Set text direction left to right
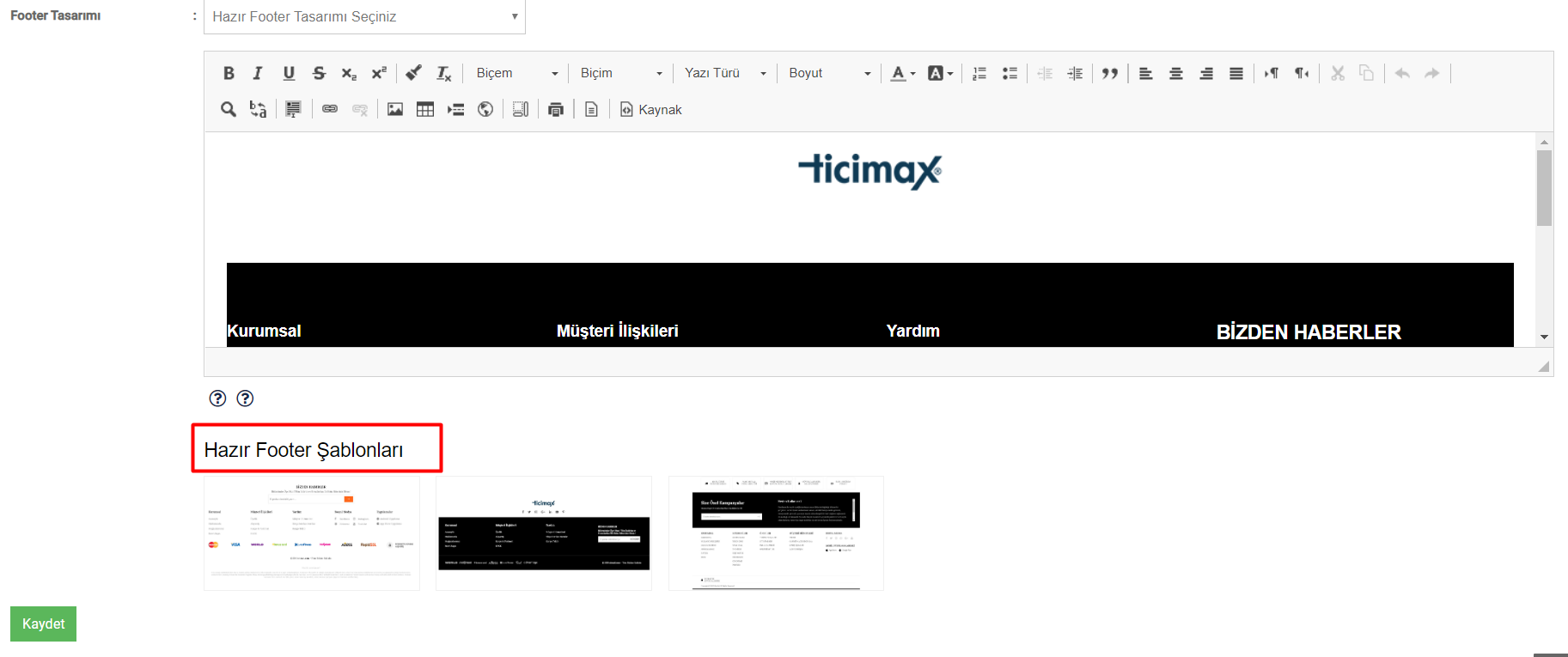The image size is (1568, 657). pos(1272,73)
